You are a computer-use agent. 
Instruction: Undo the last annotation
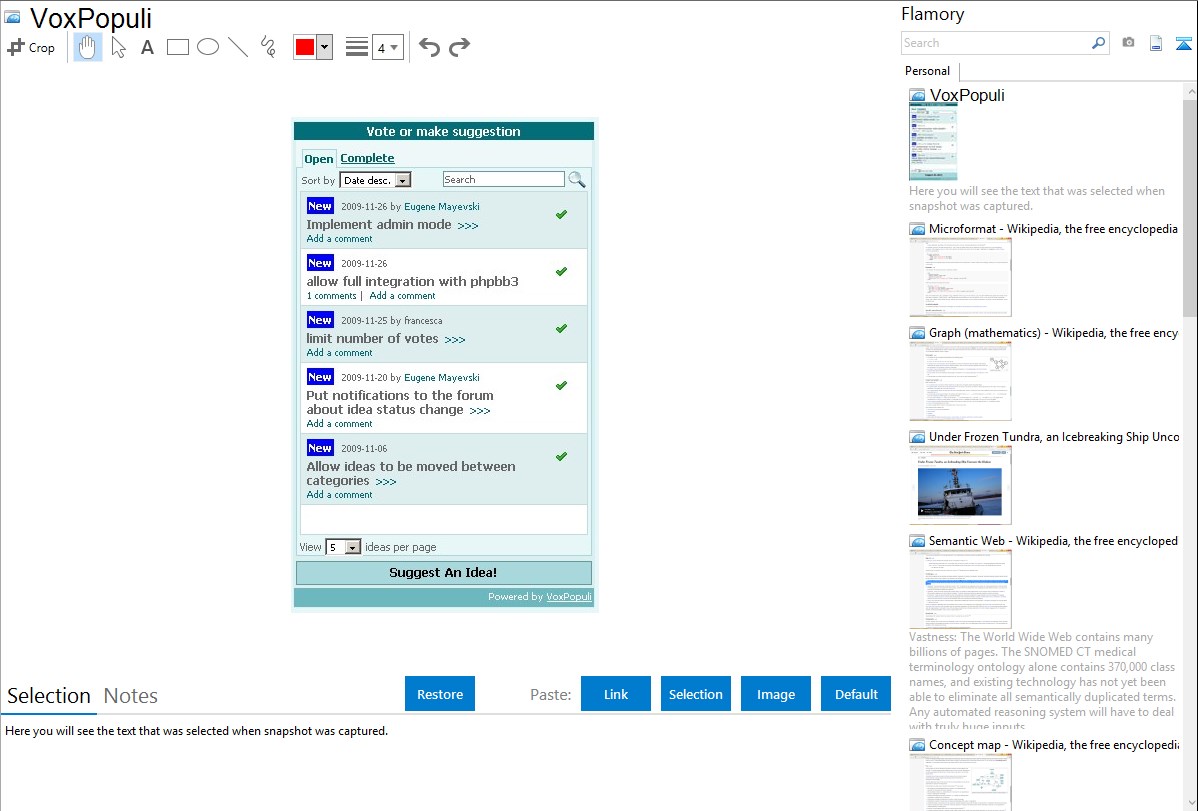(x=429, y=47)
